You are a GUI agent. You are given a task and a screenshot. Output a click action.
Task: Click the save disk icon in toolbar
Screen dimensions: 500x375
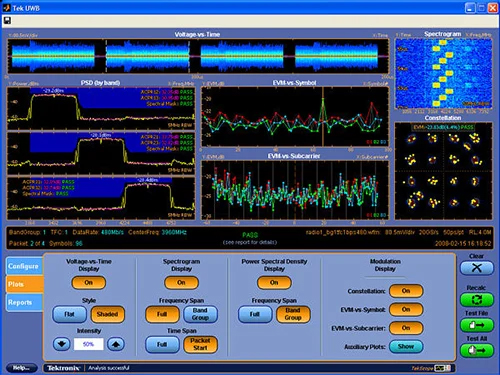coord(7,21)
